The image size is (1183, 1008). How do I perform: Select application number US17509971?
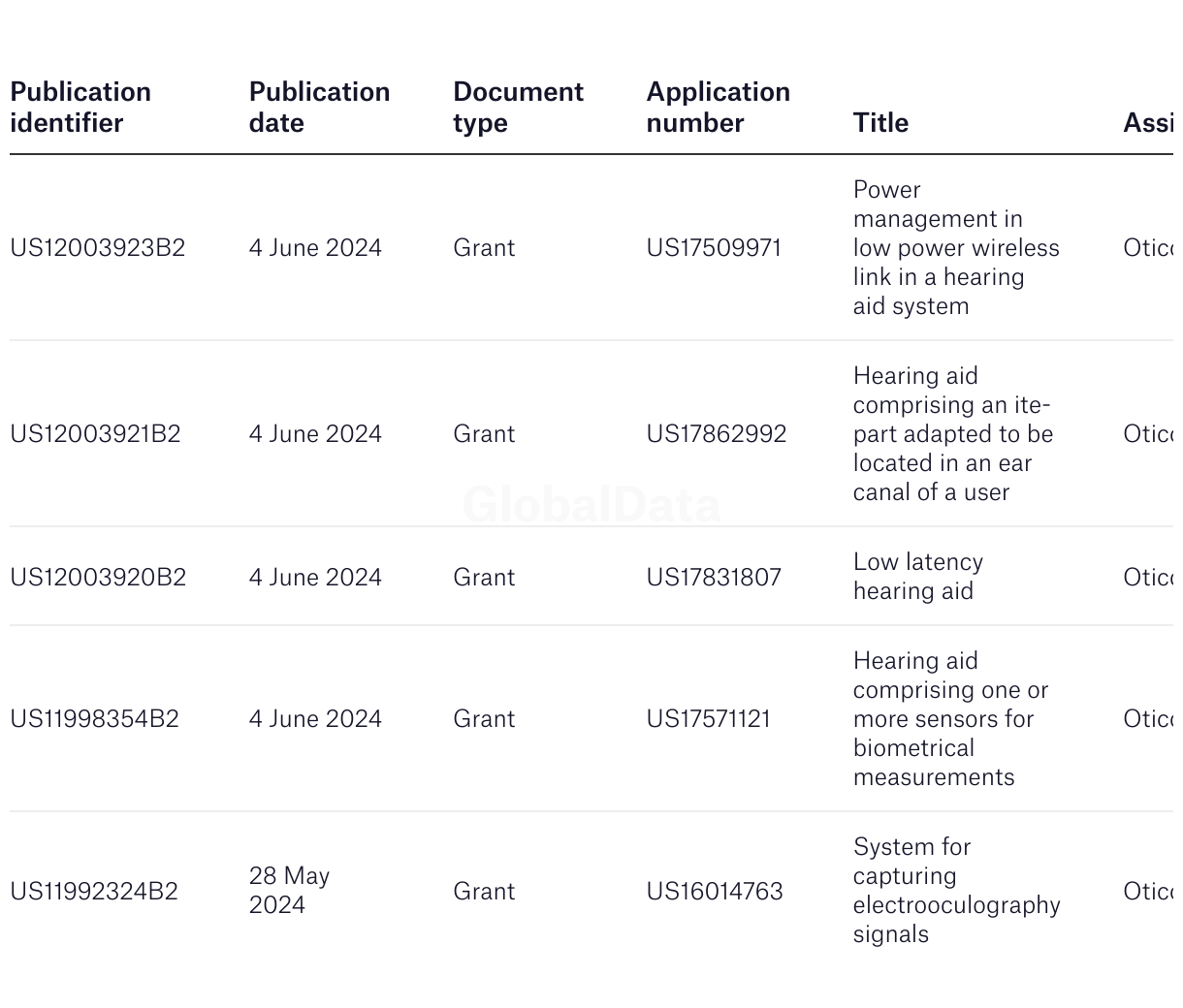pos(714,248)
